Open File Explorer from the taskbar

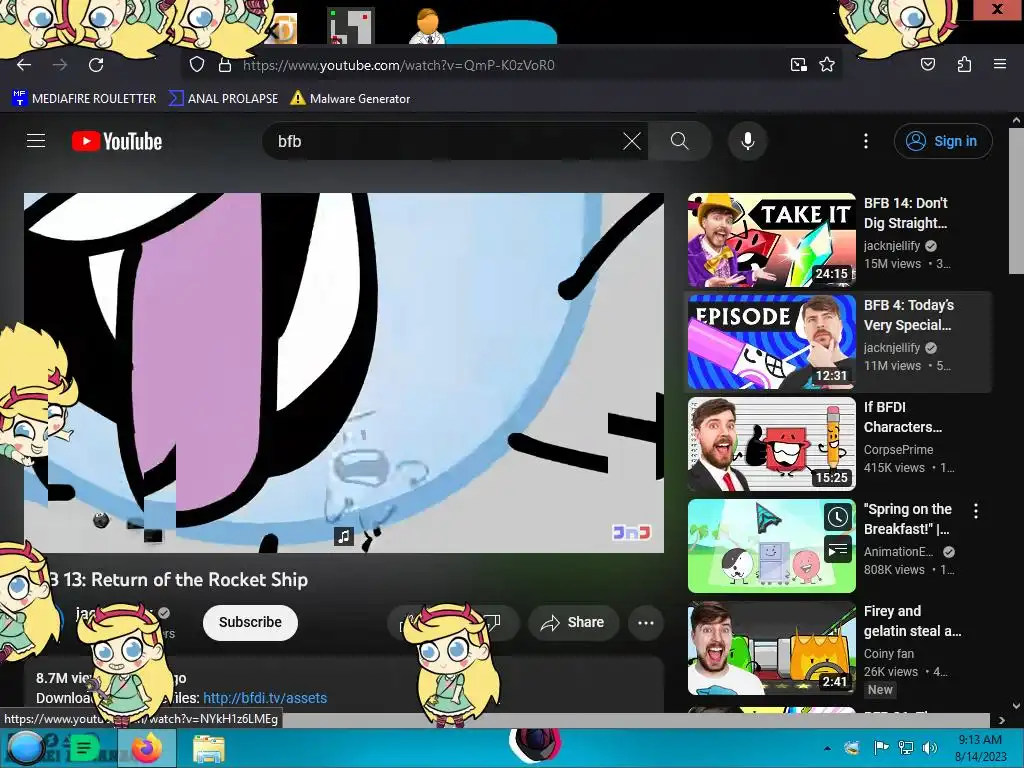coord(209,749)
